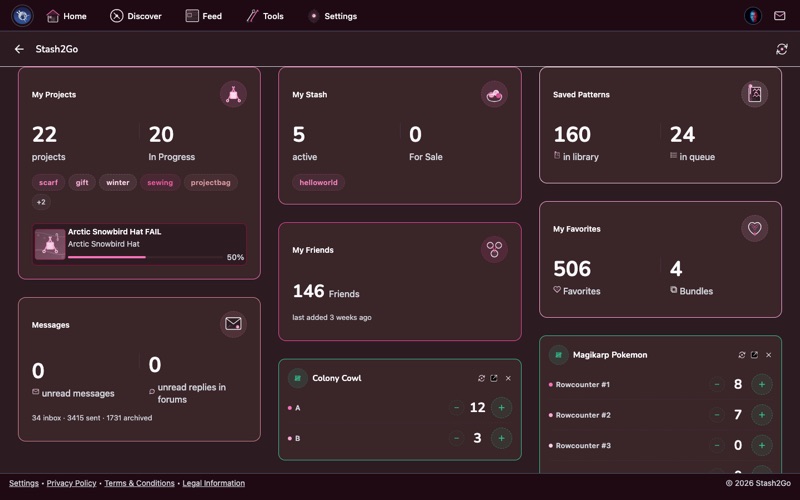Go to the Feed section
The height and width of the screenshot is (500, 800).
pos(204,16)
